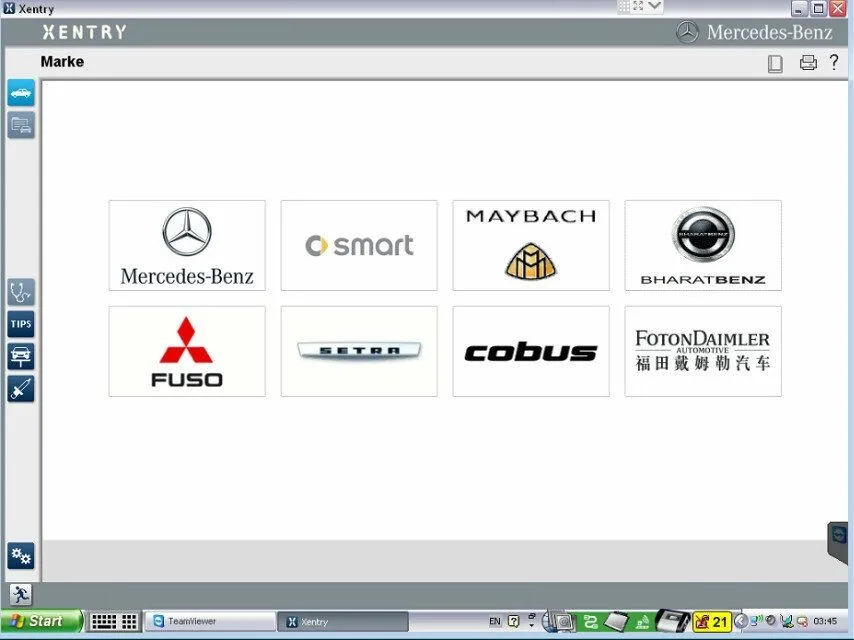This screenshot has width=854, height=640.
Task: Open help with the question mark icon
Action: 834,62
